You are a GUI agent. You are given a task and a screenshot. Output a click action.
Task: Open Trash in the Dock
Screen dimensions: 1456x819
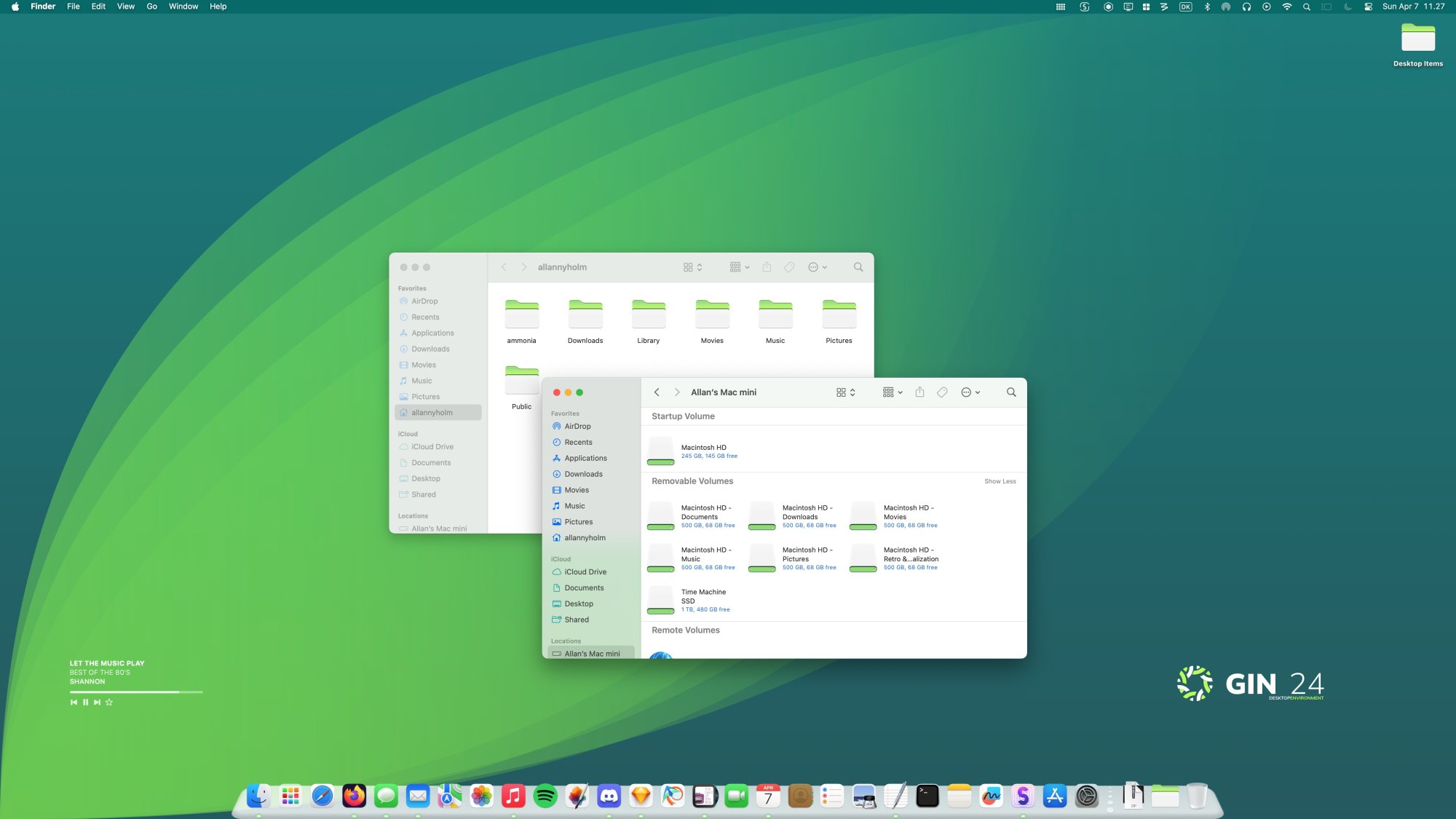pyautogui.click(x=1197, y=796)
